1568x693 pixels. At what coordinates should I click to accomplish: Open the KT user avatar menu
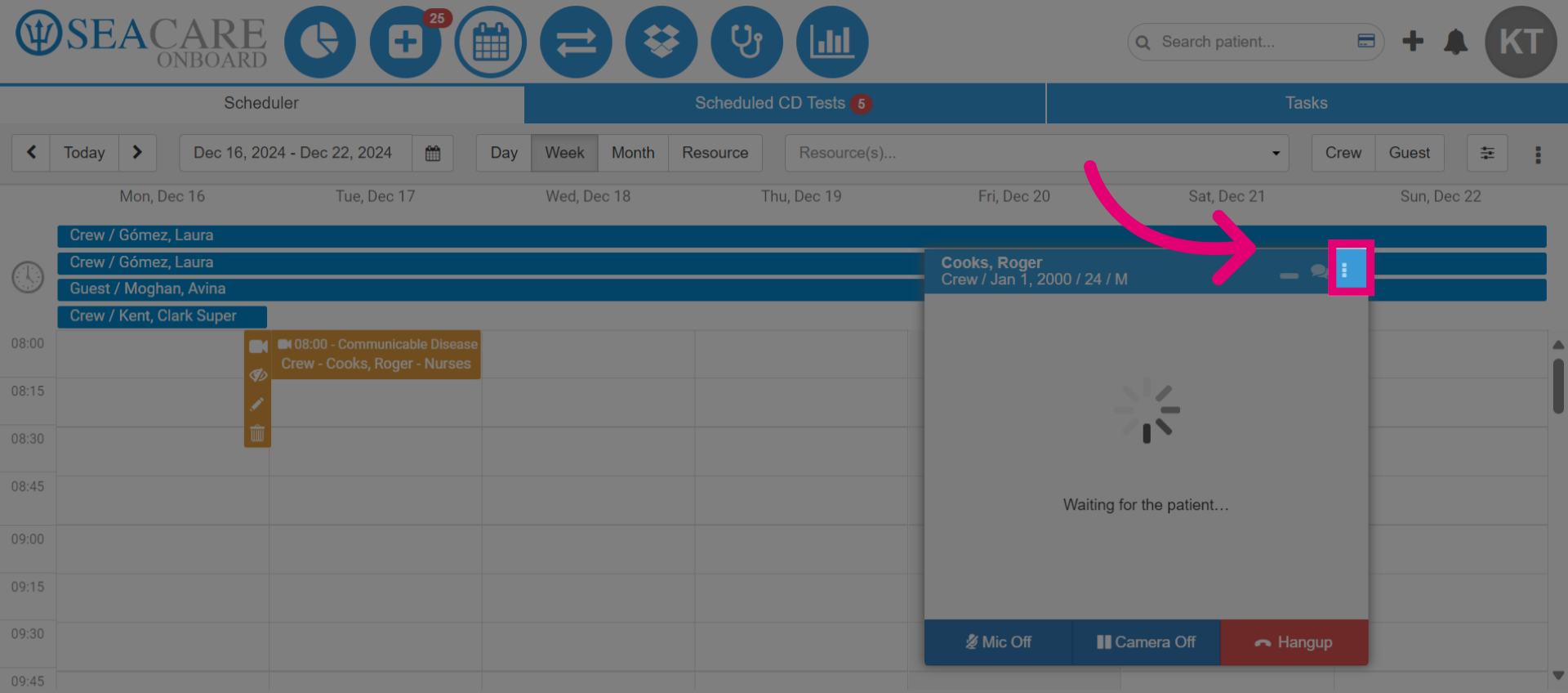pyautogui.click(x=1521, y=42)
